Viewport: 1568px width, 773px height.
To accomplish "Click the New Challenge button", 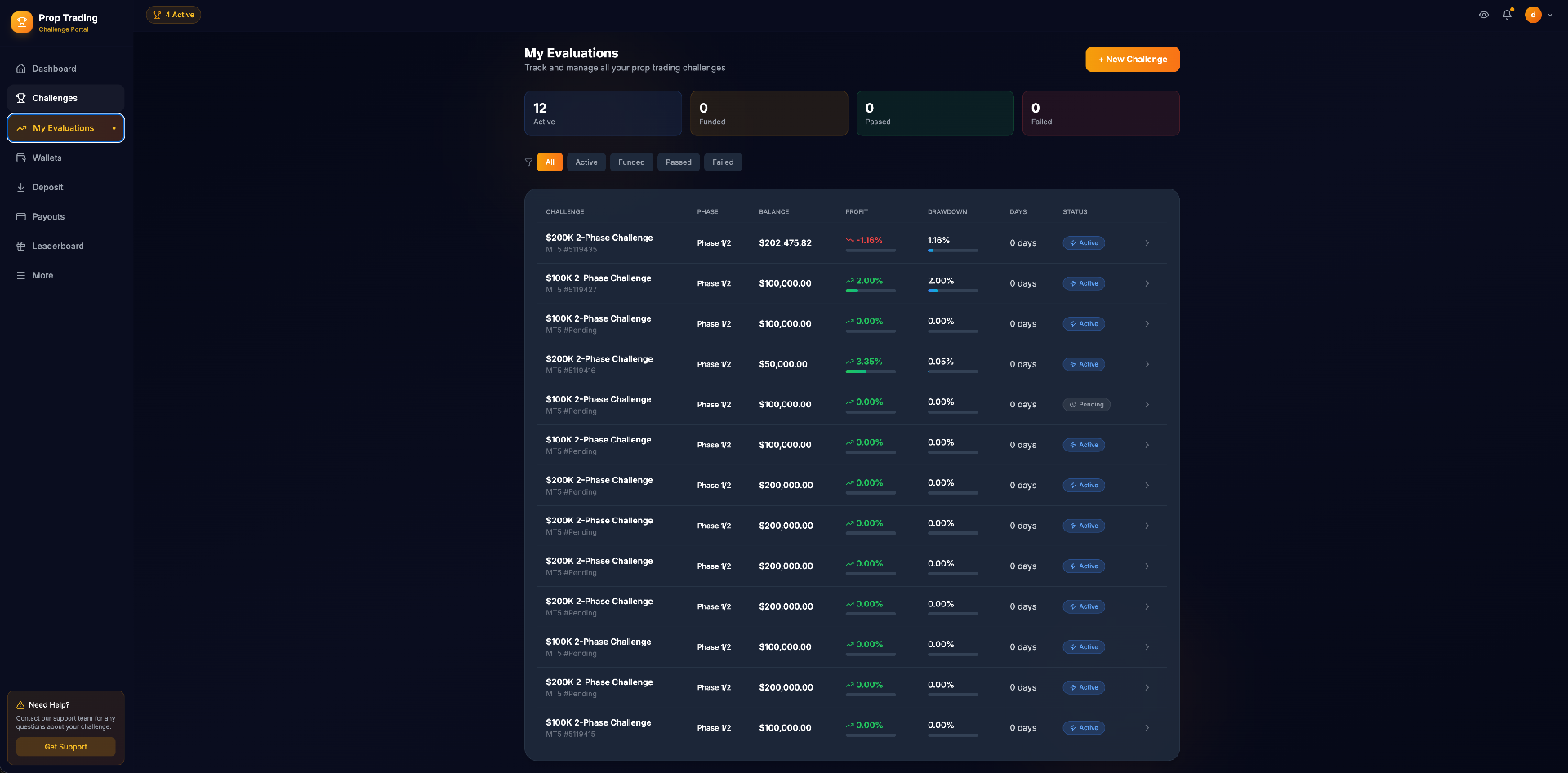I will [x=1132, y=59].
